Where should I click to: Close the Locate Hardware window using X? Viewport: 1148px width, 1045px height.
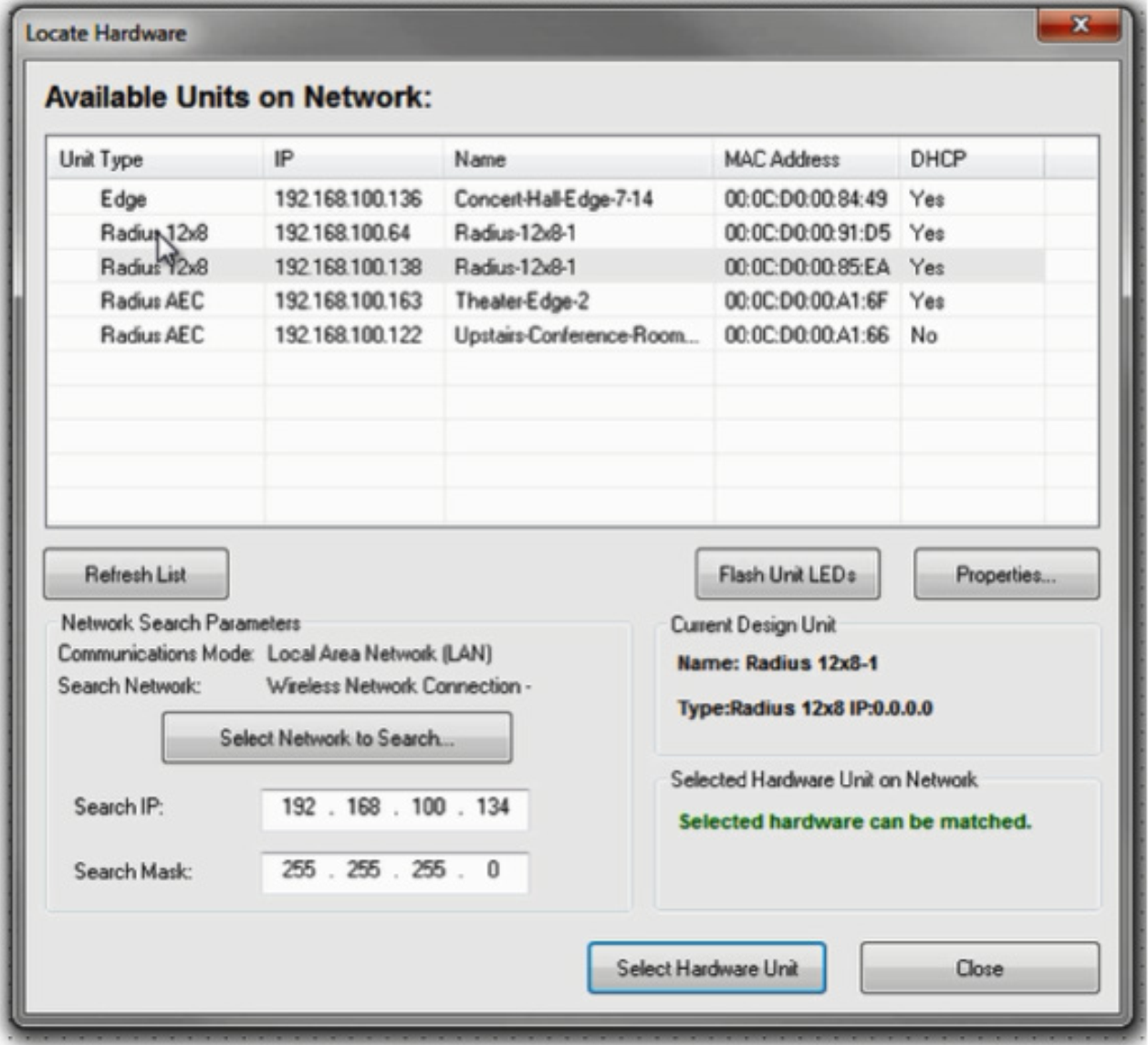pos(1079,26)
